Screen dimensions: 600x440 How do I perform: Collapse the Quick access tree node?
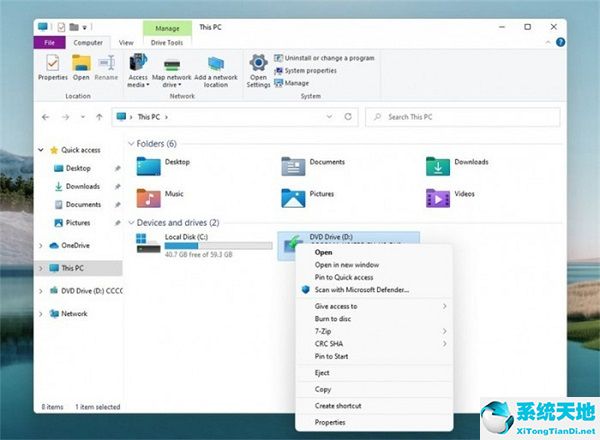point(41,150)
